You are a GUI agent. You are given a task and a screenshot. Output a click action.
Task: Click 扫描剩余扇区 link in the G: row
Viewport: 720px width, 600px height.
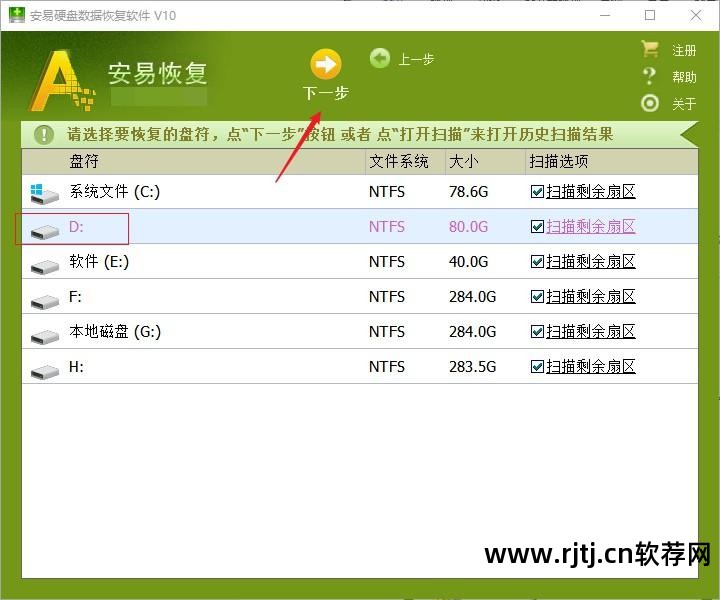[x=591, y=331]
